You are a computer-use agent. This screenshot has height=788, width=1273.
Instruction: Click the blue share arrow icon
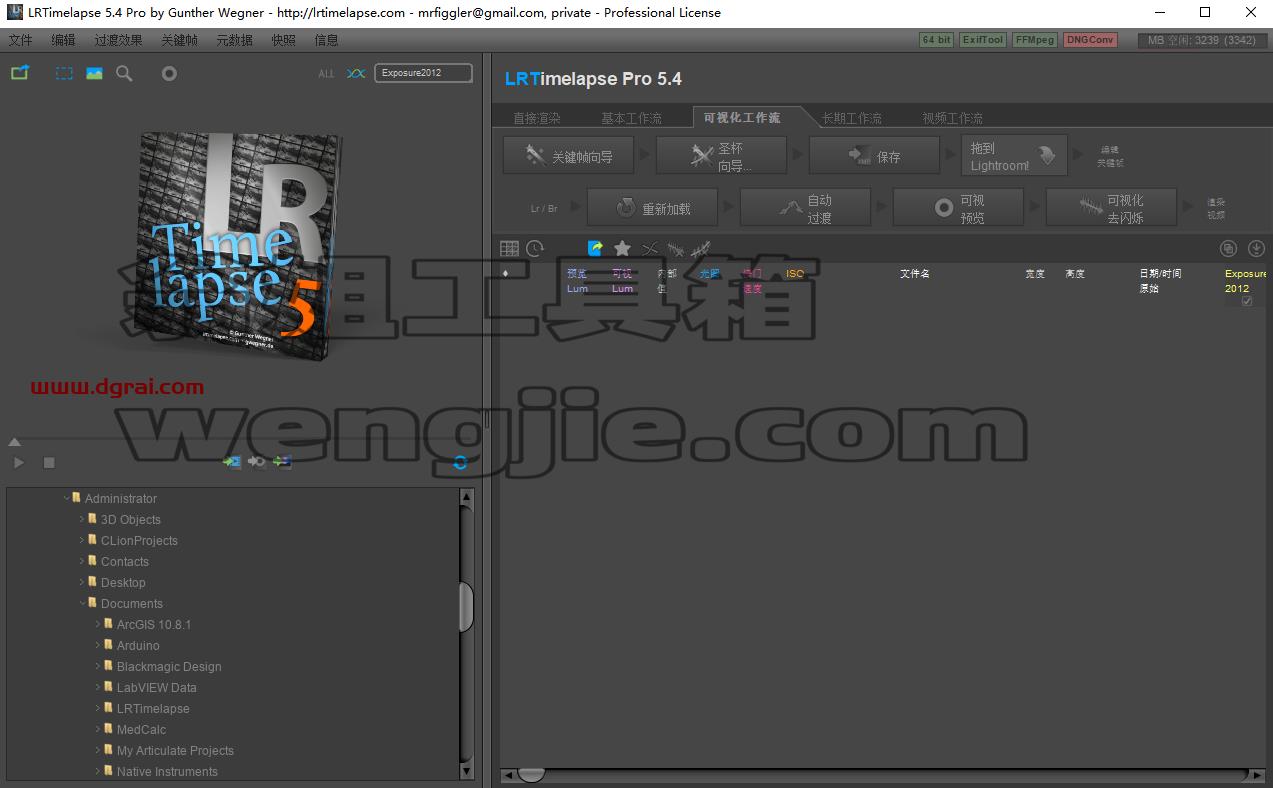596,248
